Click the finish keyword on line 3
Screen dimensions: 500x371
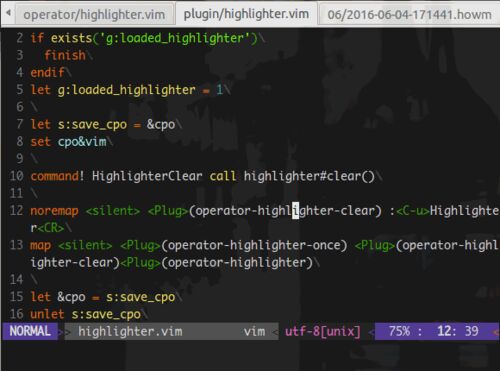(x=65, y=55)
